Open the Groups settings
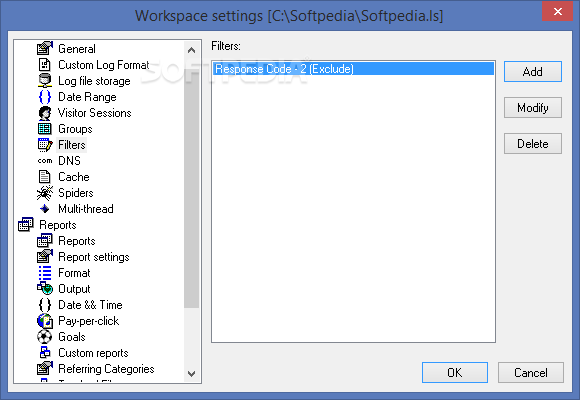The width and height of the screenshot is (580, 400). pyautogui.click(x=75, y=129)
